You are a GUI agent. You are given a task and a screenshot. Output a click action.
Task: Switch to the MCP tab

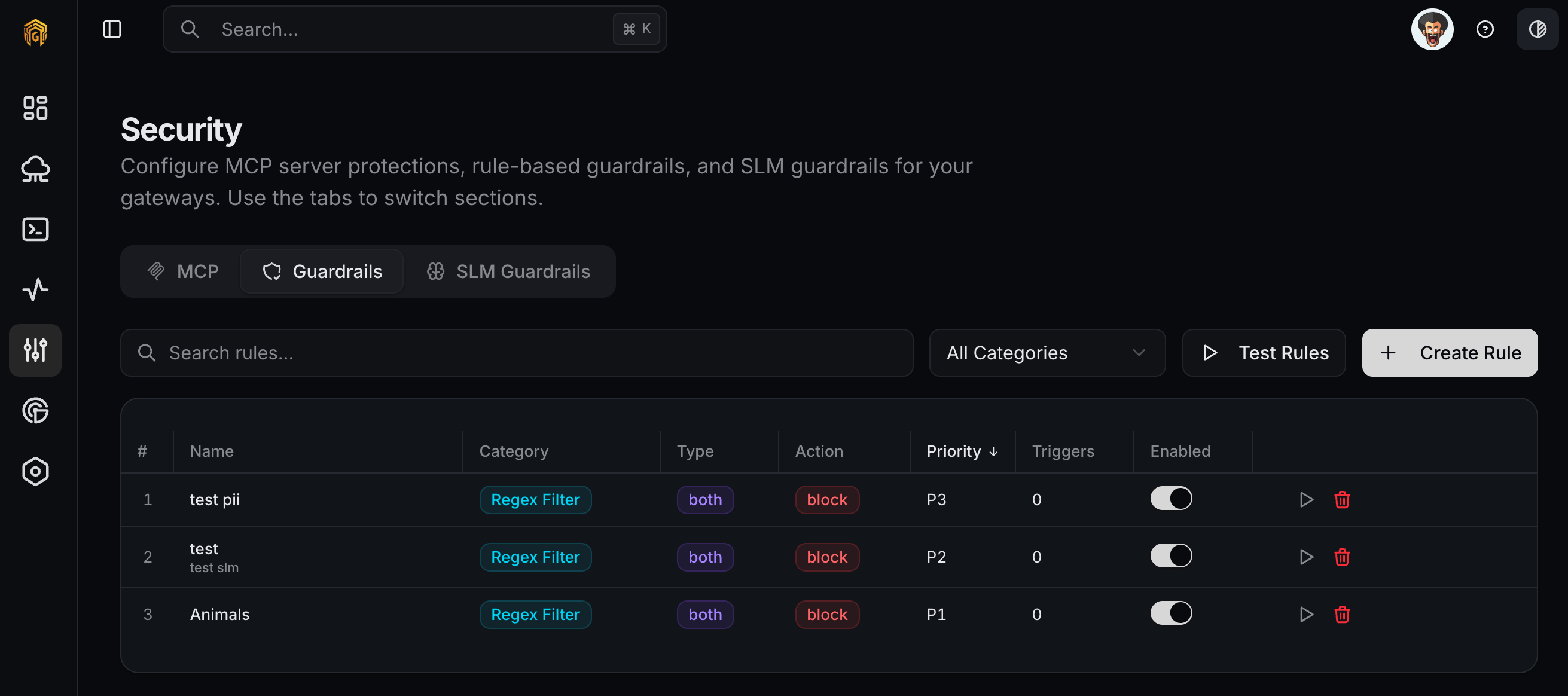[182, 271]
